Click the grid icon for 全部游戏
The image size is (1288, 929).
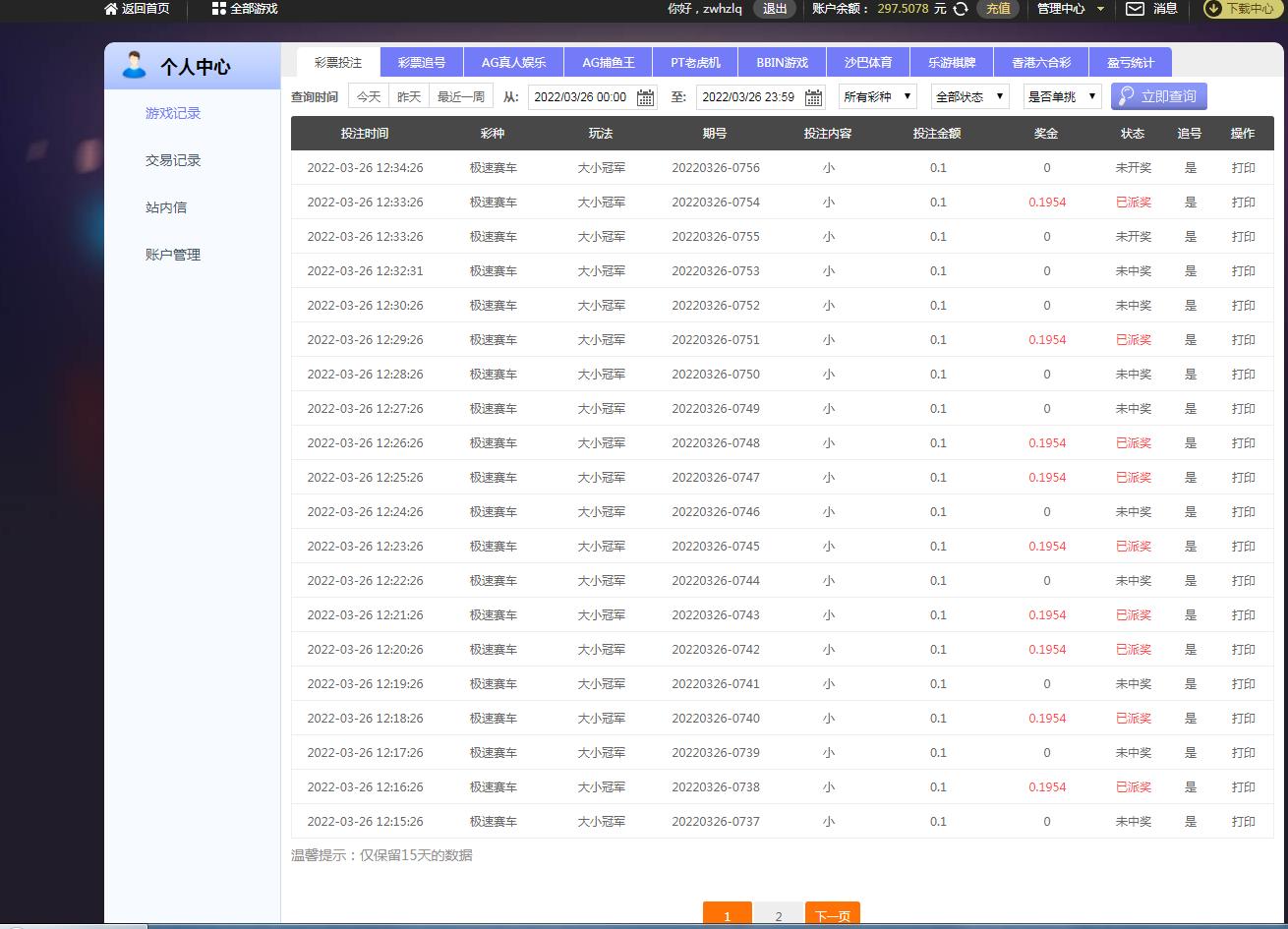pos(218,9)
